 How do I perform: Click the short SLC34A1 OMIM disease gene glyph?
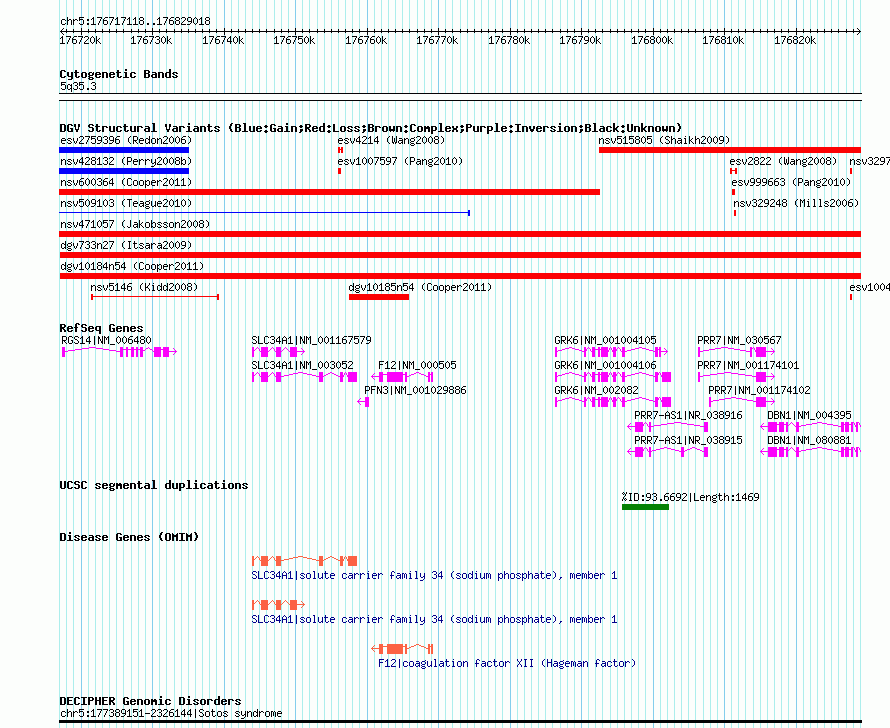pos(278,605)
